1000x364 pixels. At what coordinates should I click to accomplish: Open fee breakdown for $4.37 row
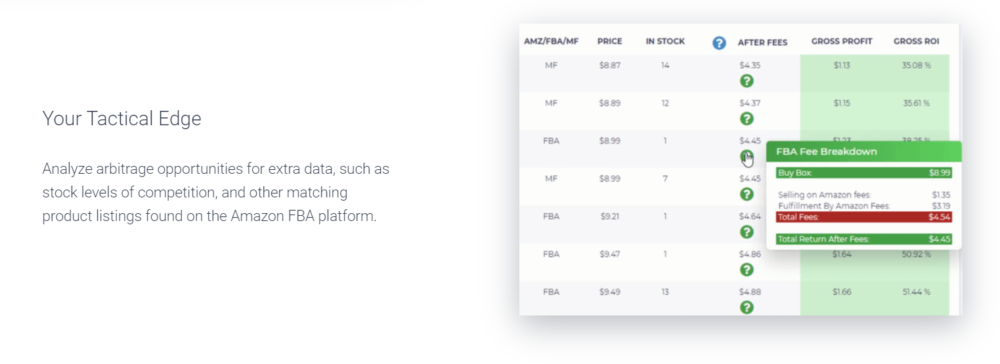[x=747, y=119]
